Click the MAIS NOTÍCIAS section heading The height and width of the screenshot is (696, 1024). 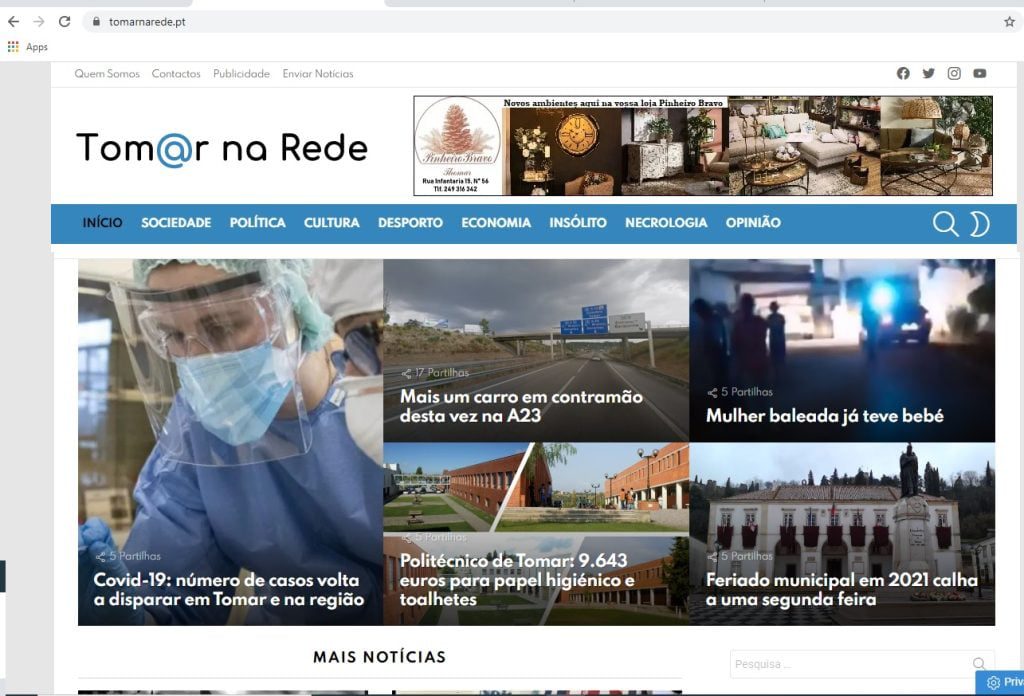(379, 657)
